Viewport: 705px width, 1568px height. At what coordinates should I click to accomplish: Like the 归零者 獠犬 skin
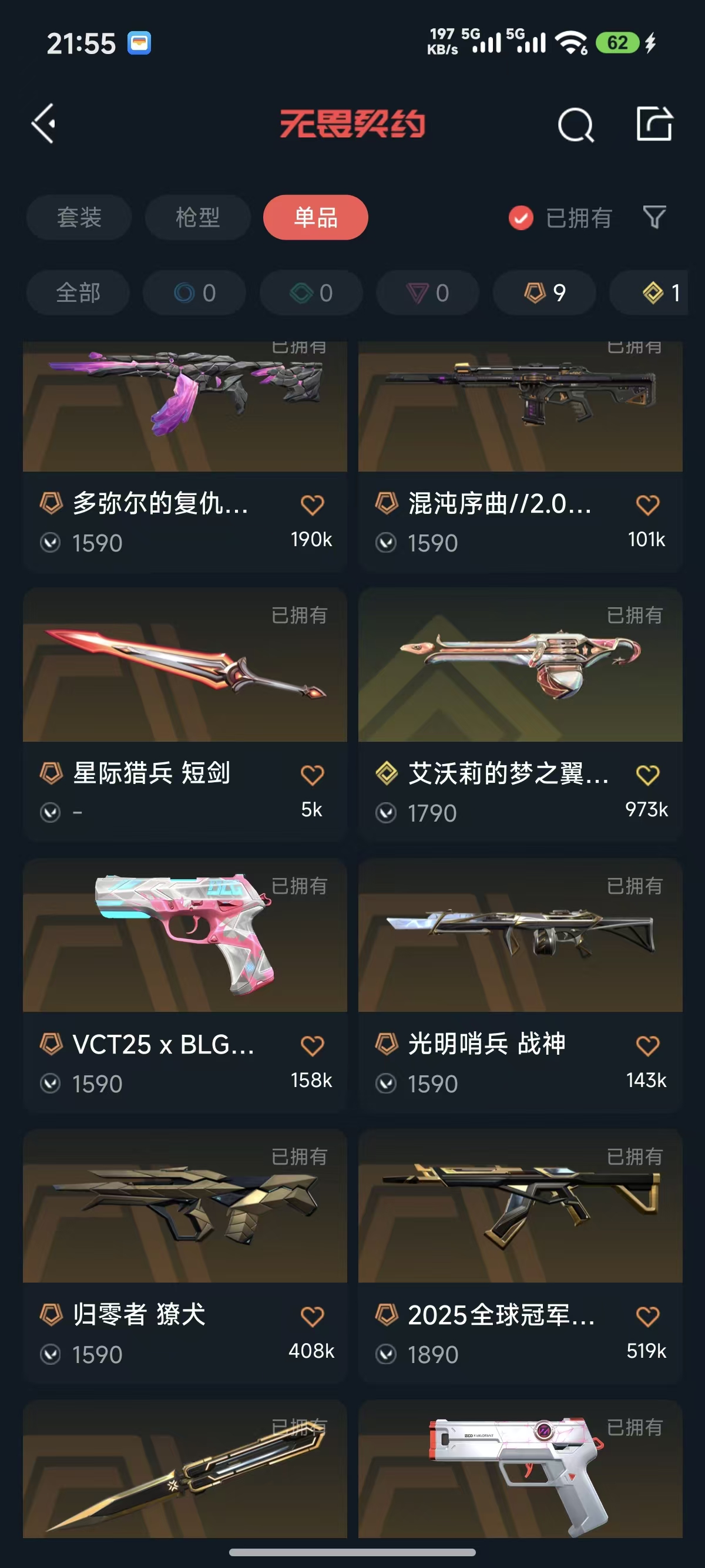coord(313,1317)
